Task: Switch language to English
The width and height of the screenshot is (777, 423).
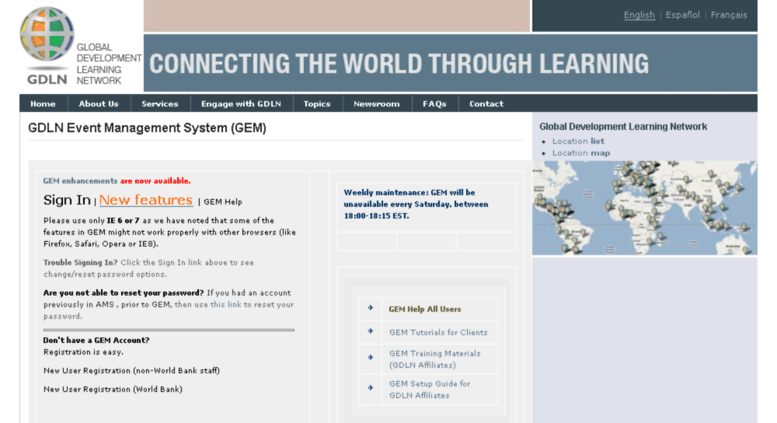Action: [x=639, y=15]
